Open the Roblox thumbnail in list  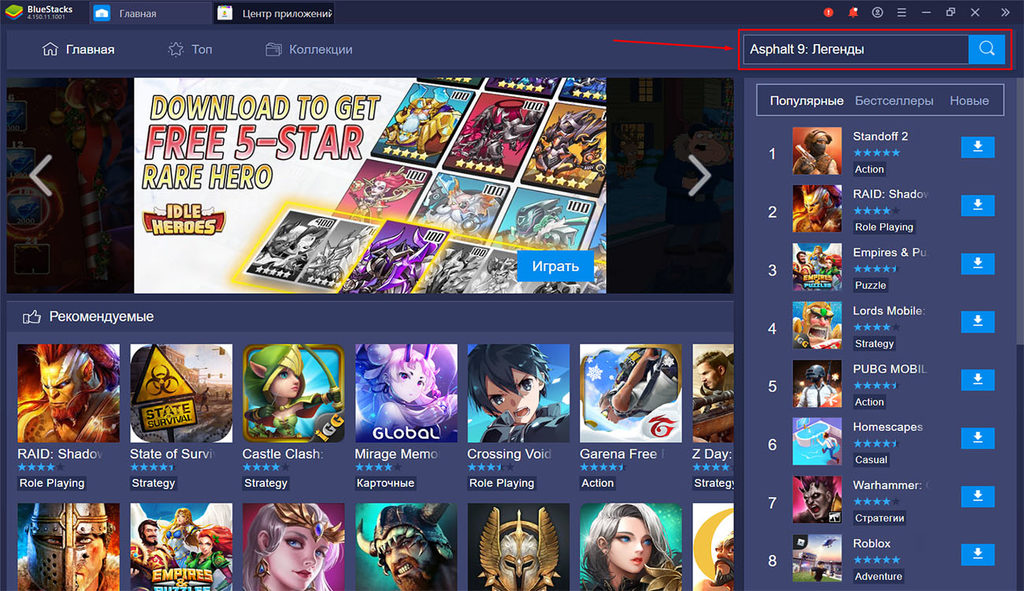[817, 558]
